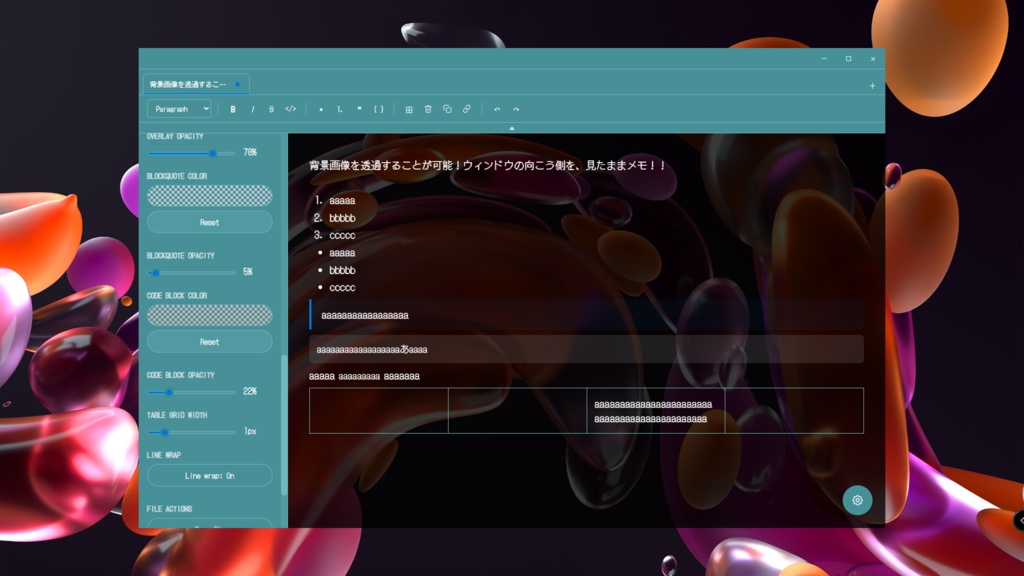Screen dimensions: 1024x576
Task: Toggle bold formatting
Action: (232, 109)
